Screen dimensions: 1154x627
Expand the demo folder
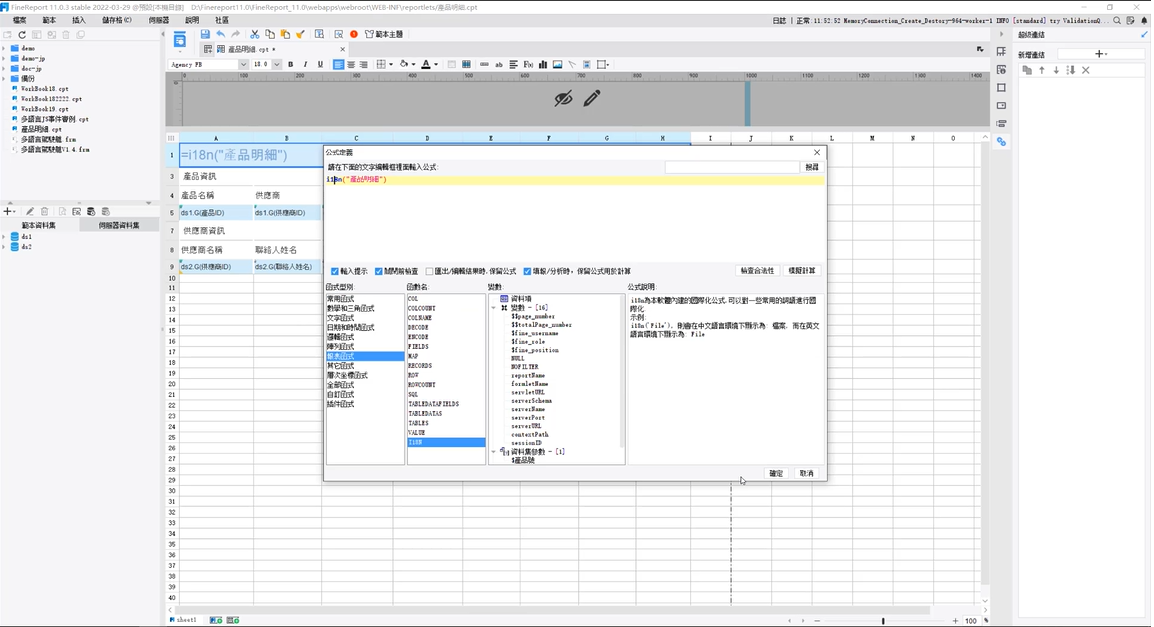click(4, 49)
